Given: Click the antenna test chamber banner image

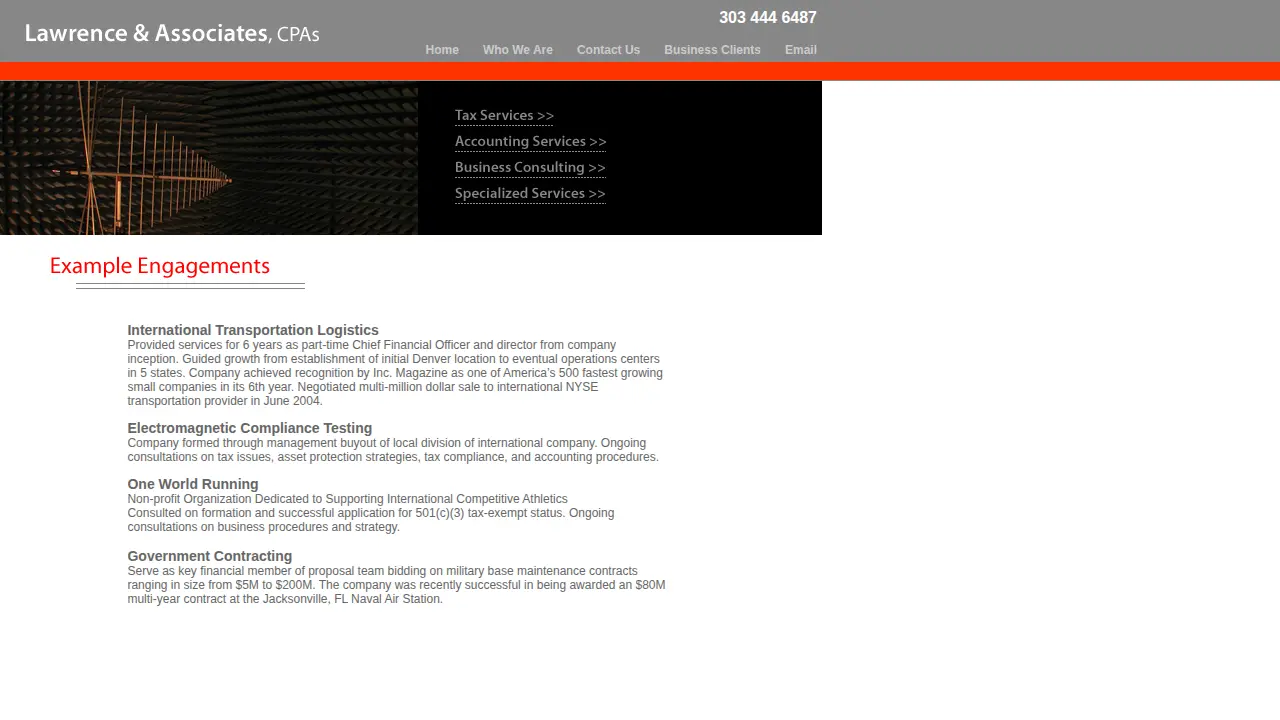Looking at the screenshot, I should pos(209,158).
